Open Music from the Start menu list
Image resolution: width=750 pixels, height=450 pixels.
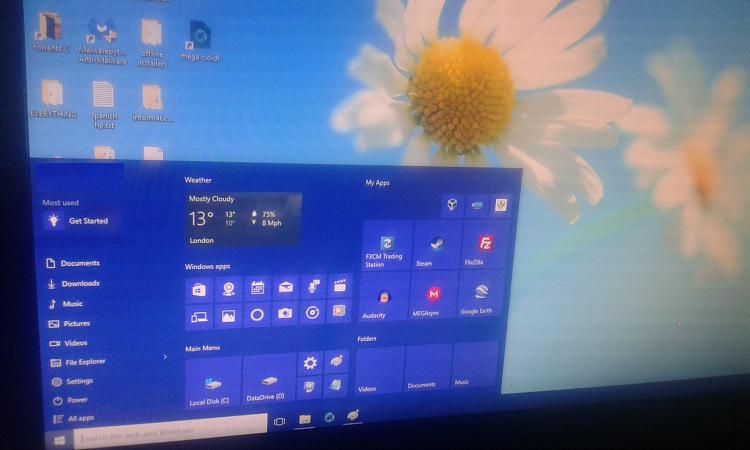coord(66,304)
